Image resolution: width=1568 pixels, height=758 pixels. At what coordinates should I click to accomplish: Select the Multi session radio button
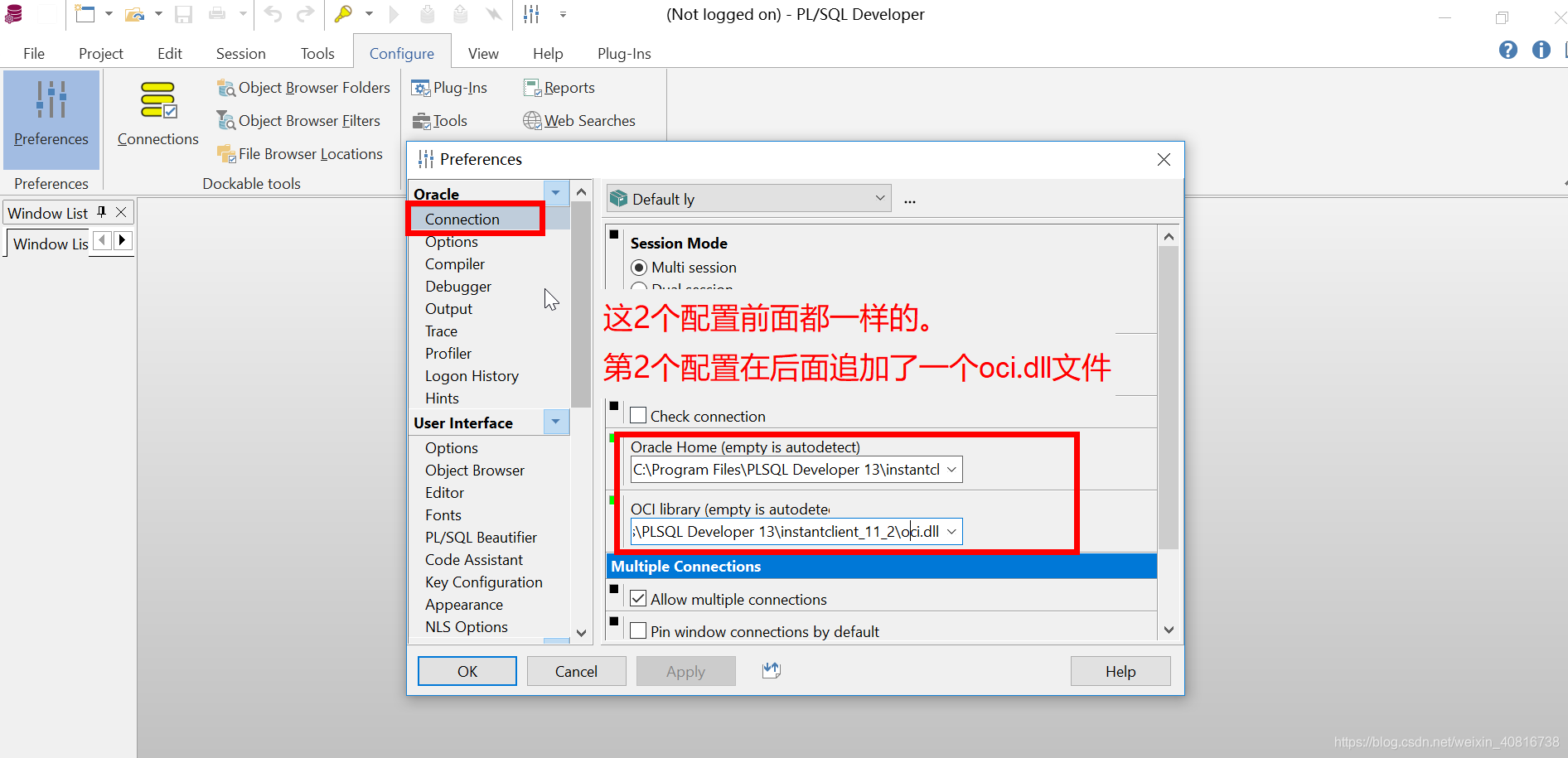coord(639,268)
